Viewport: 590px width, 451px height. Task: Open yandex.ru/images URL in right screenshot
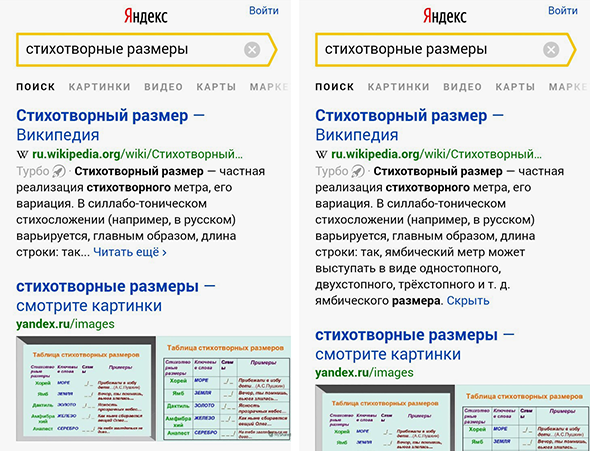tap(364, 373)
